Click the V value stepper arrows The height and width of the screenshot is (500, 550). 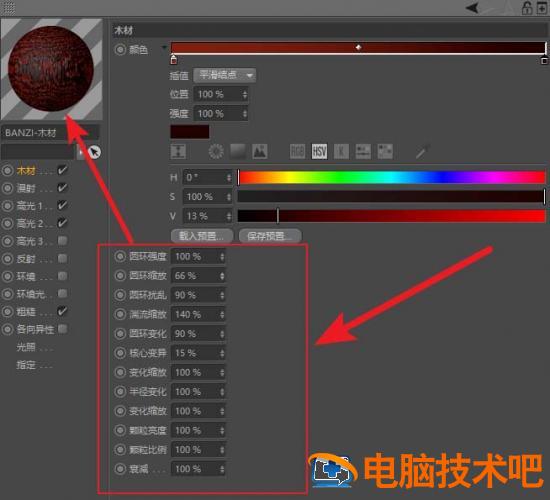click(229, 216)
